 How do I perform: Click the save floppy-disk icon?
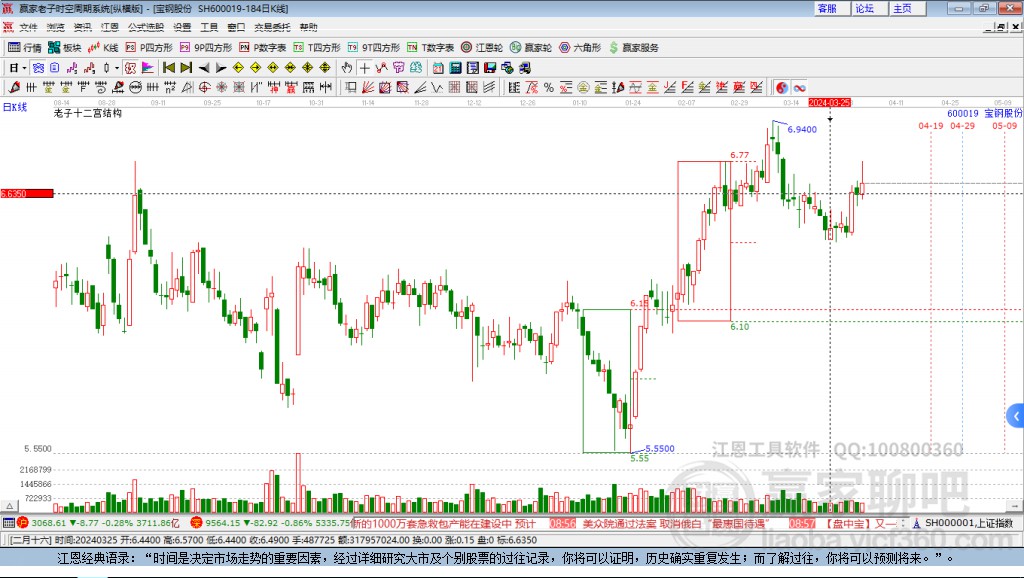[x=490, y=68]
